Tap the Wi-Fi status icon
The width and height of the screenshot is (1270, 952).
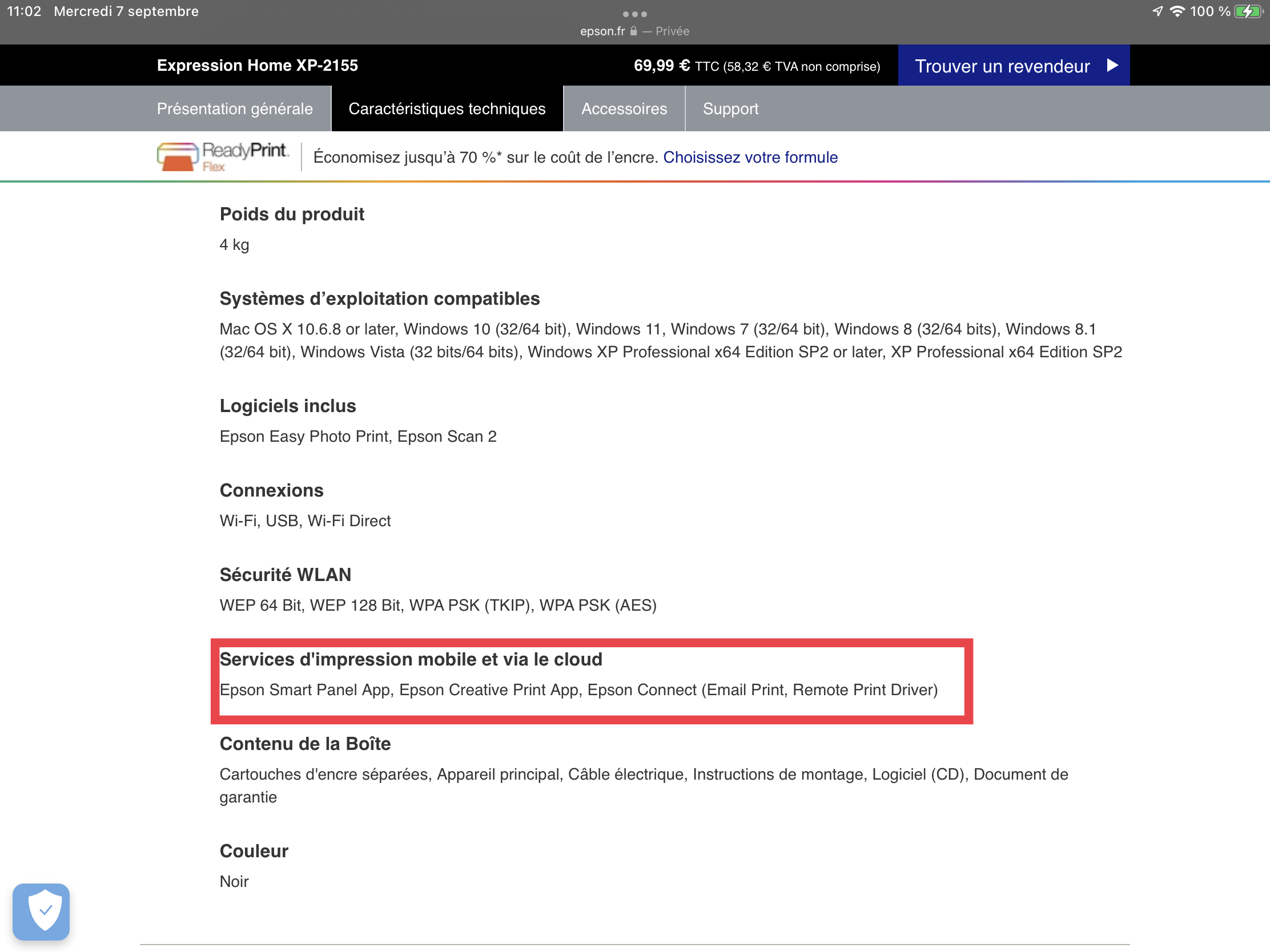1177,11
